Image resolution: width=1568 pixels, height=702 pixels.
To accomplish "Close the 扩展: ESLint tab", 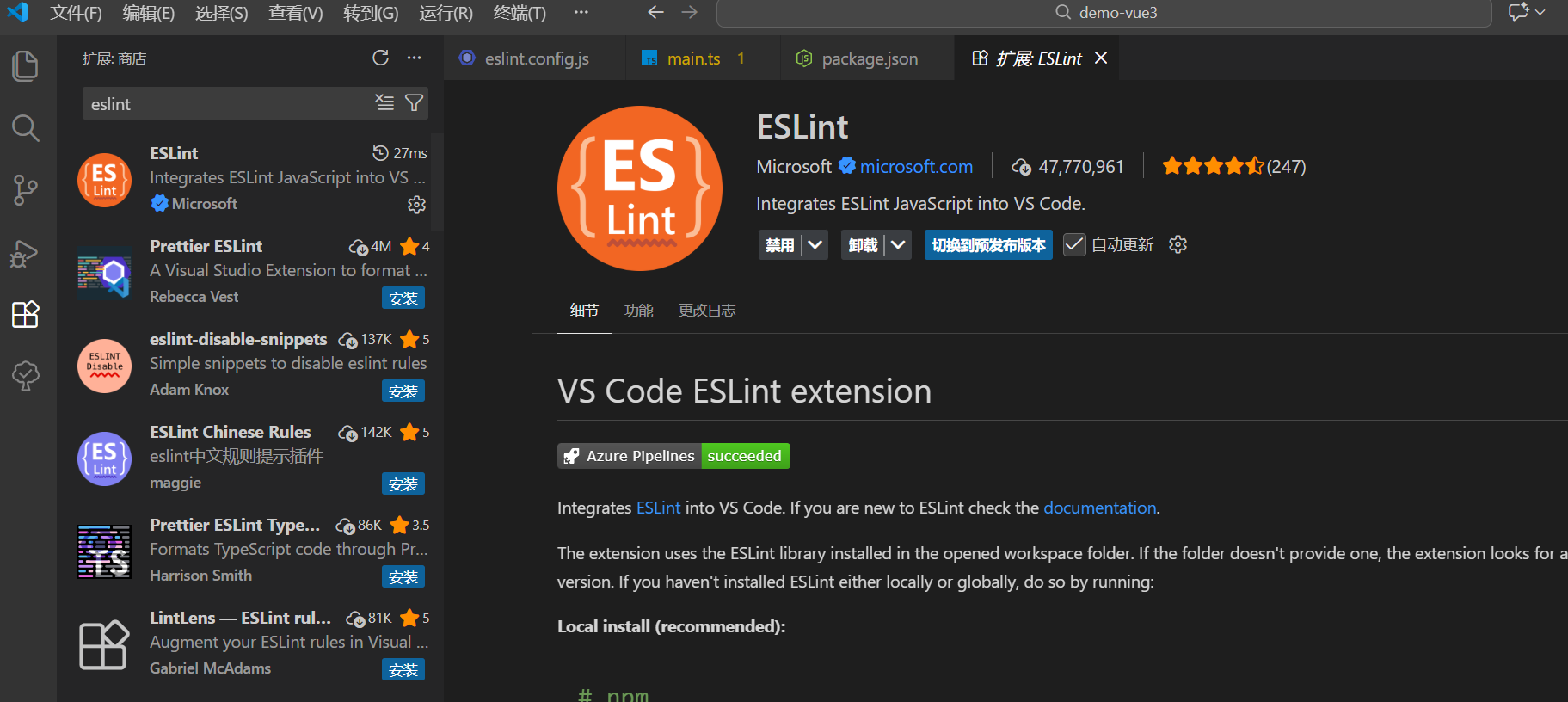I will pos(1101,58).
